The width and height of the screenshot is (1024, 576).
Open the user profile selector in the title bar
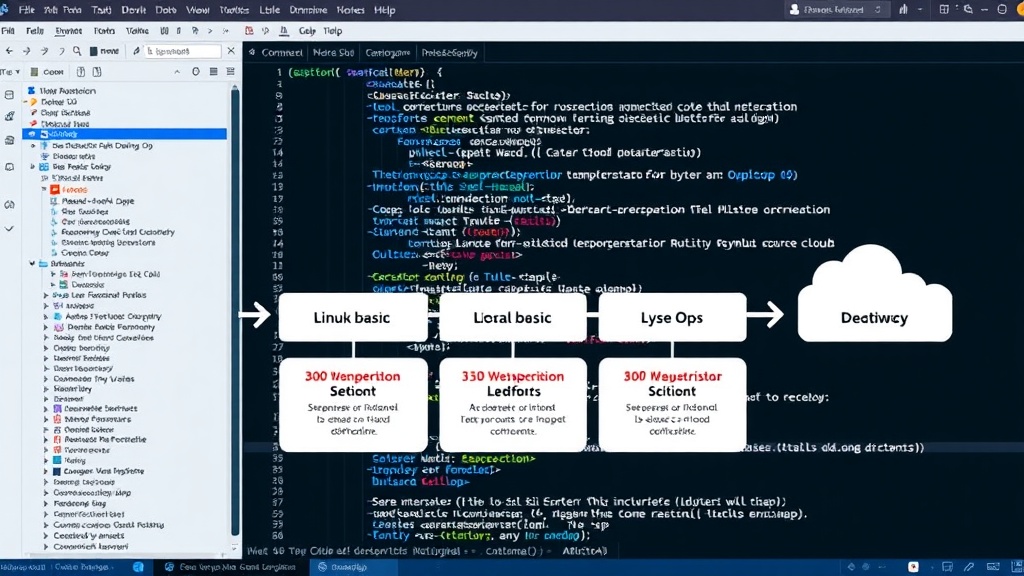coord(835,10)
